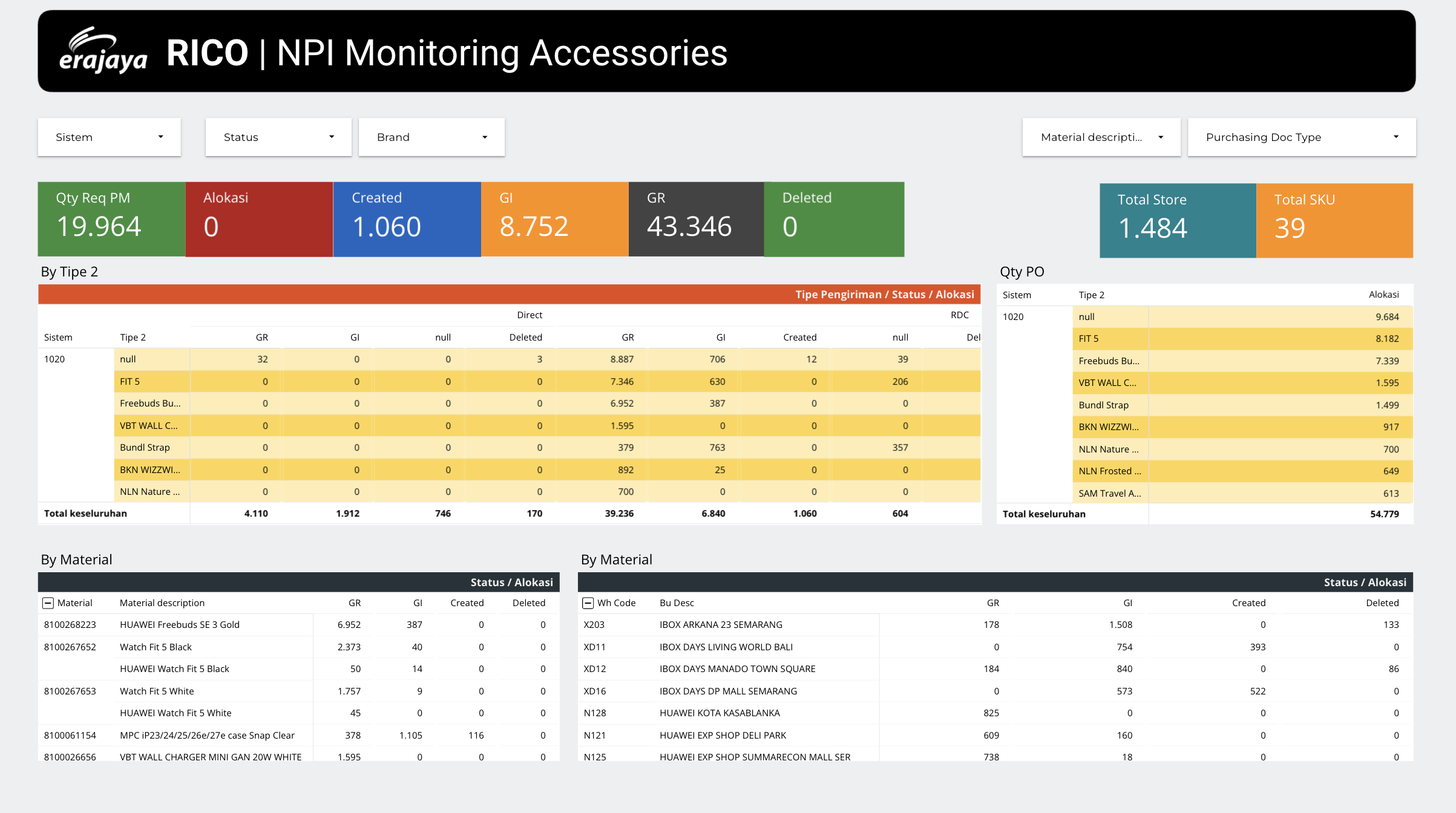This screenshot has height=813, width=1456.
Task: Click MPC iP23/24/25/26e/27e case Snap Clear row
Action: 299,736
